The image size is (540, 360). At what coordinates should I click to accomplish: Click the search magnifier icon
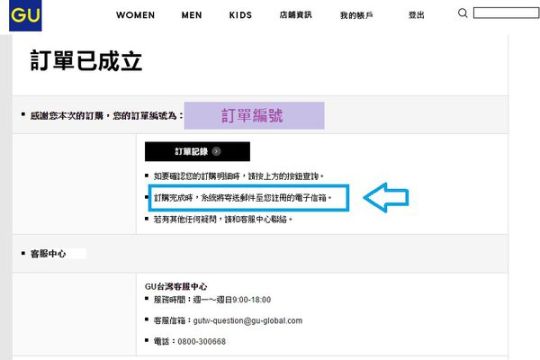[463, 13]
